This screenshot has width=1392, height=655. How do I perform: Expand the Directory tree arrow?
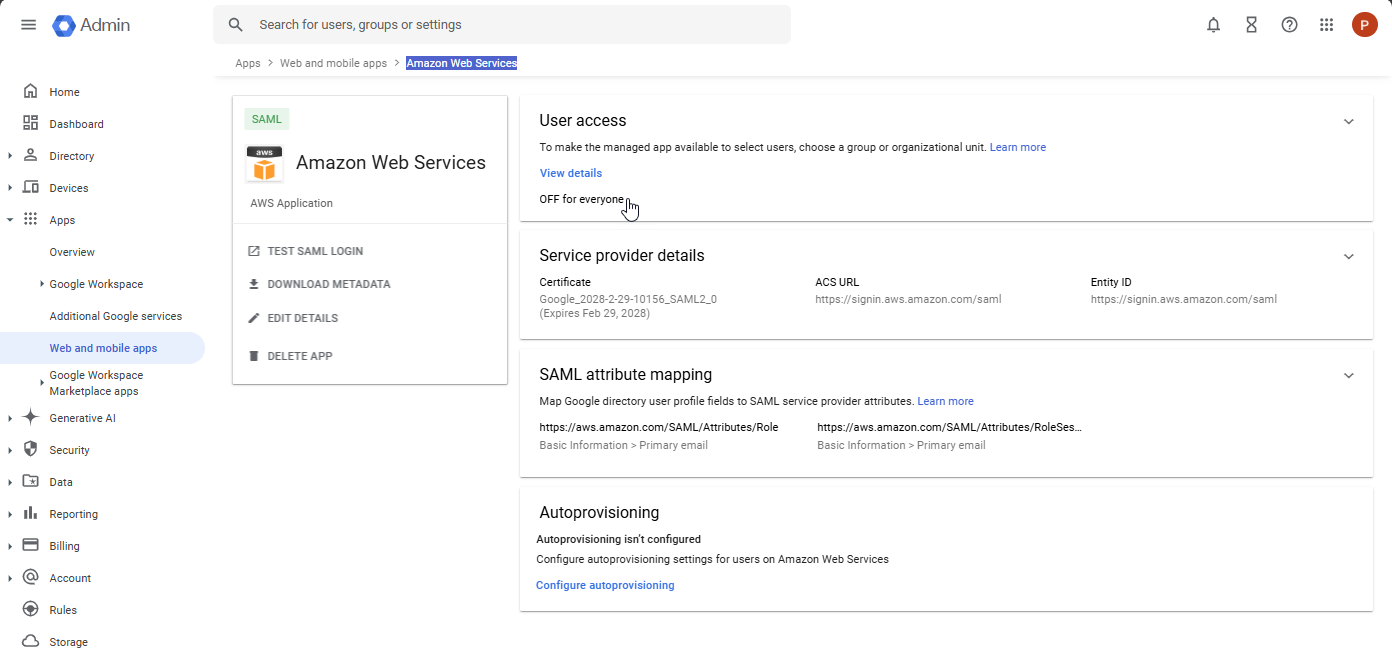(x=10, y=156)
